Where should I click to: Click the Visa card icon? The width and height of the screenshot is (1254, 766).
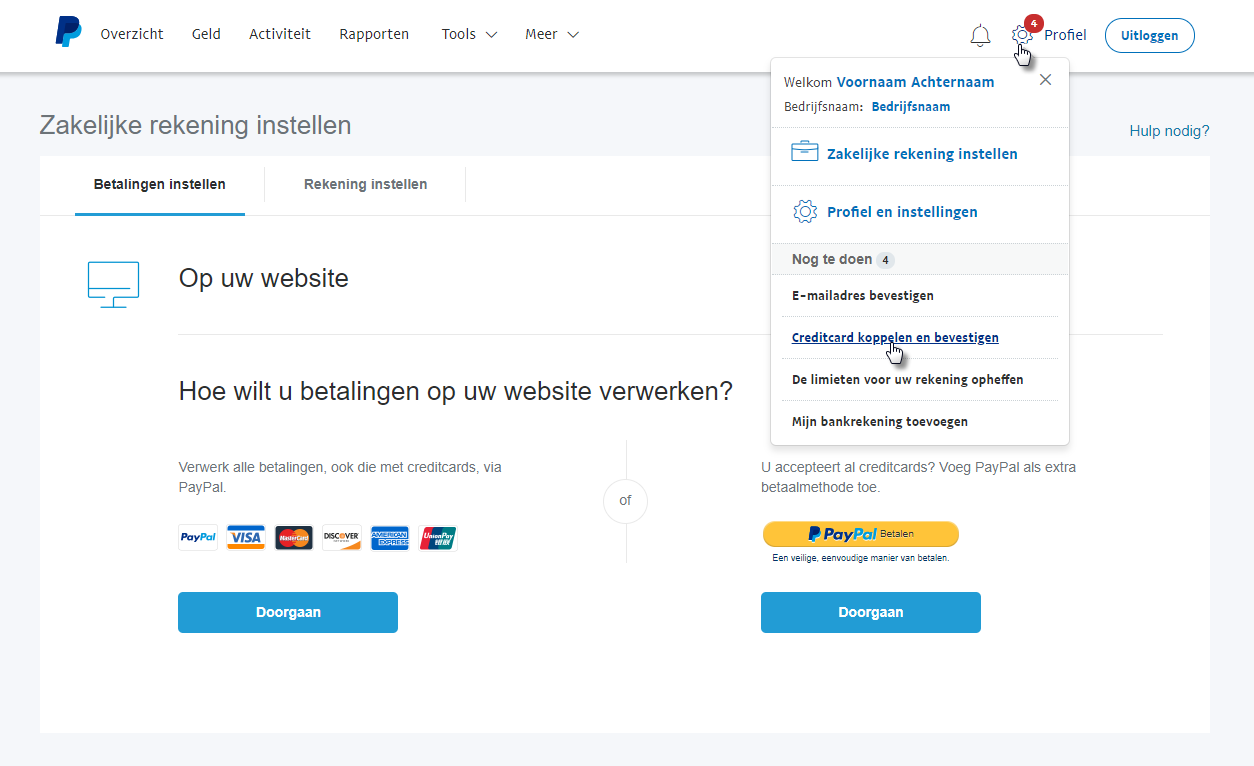[x=245, y=537]
